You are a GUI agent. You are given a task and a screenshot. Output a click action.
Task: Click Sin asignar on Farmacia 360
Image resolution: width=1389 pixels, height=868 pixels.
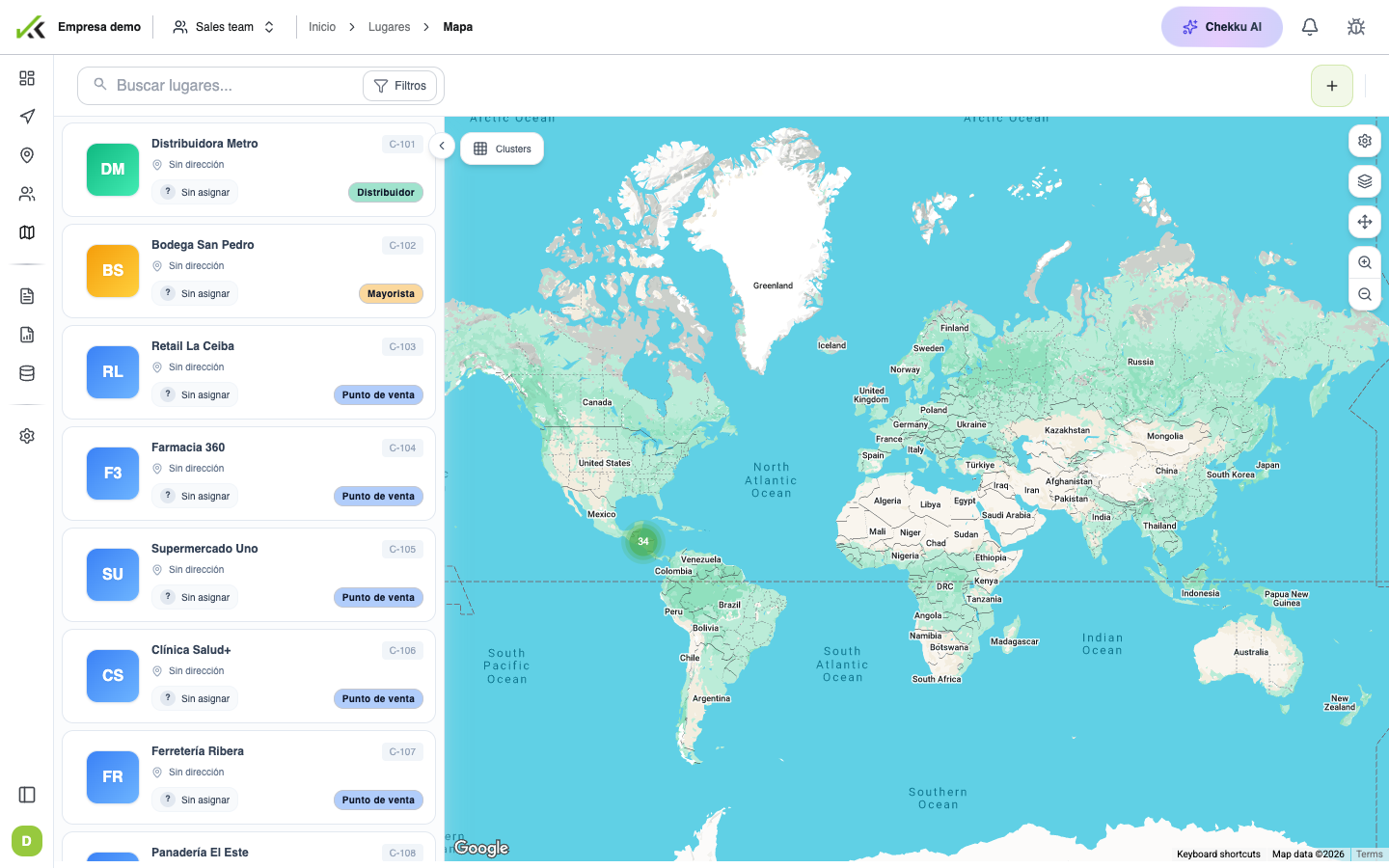click(x=195, y=496)
